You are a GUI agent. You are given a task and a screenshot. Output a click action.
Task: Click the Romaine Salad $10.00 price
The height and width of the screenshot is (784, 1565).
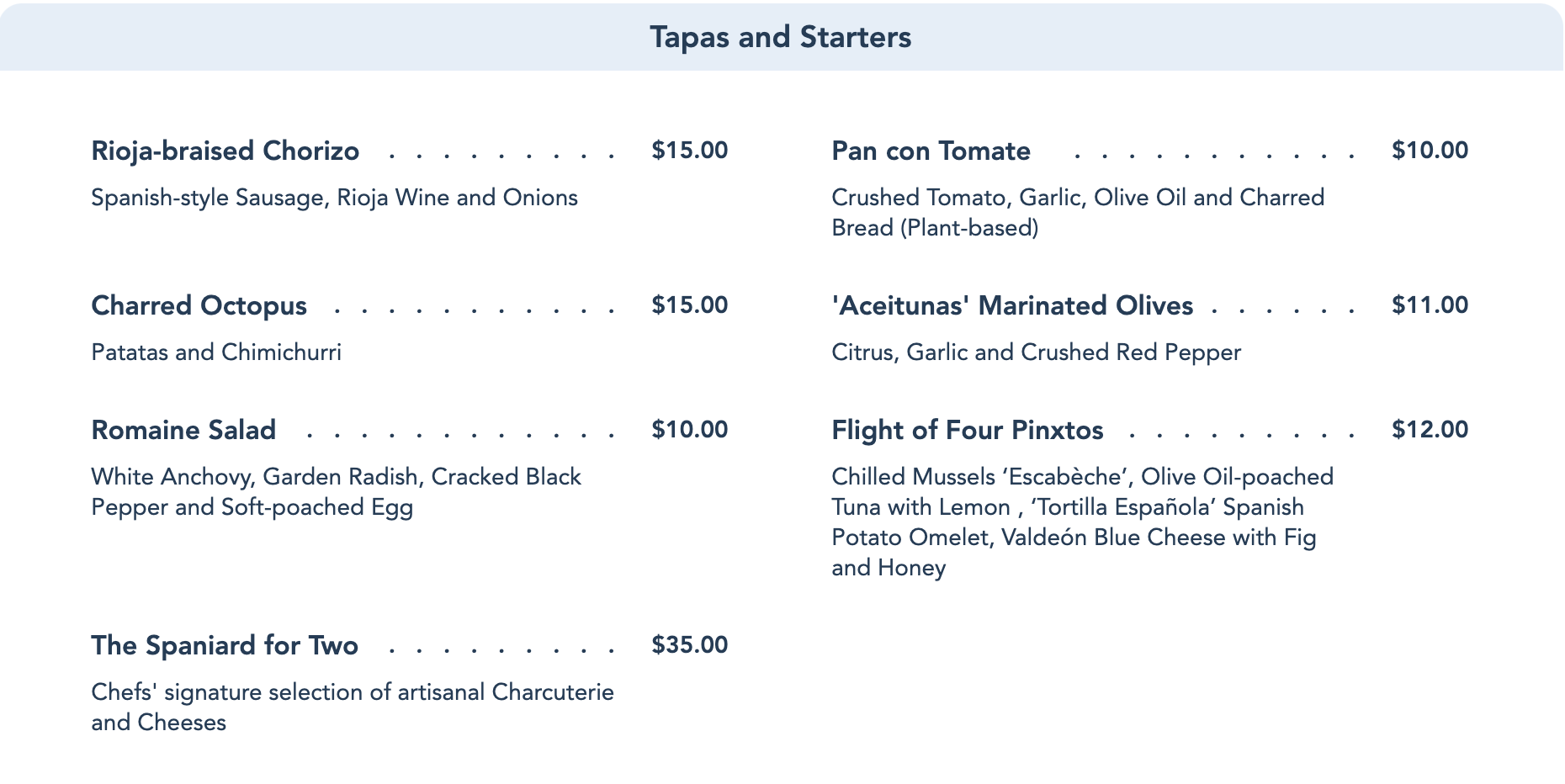689,430
